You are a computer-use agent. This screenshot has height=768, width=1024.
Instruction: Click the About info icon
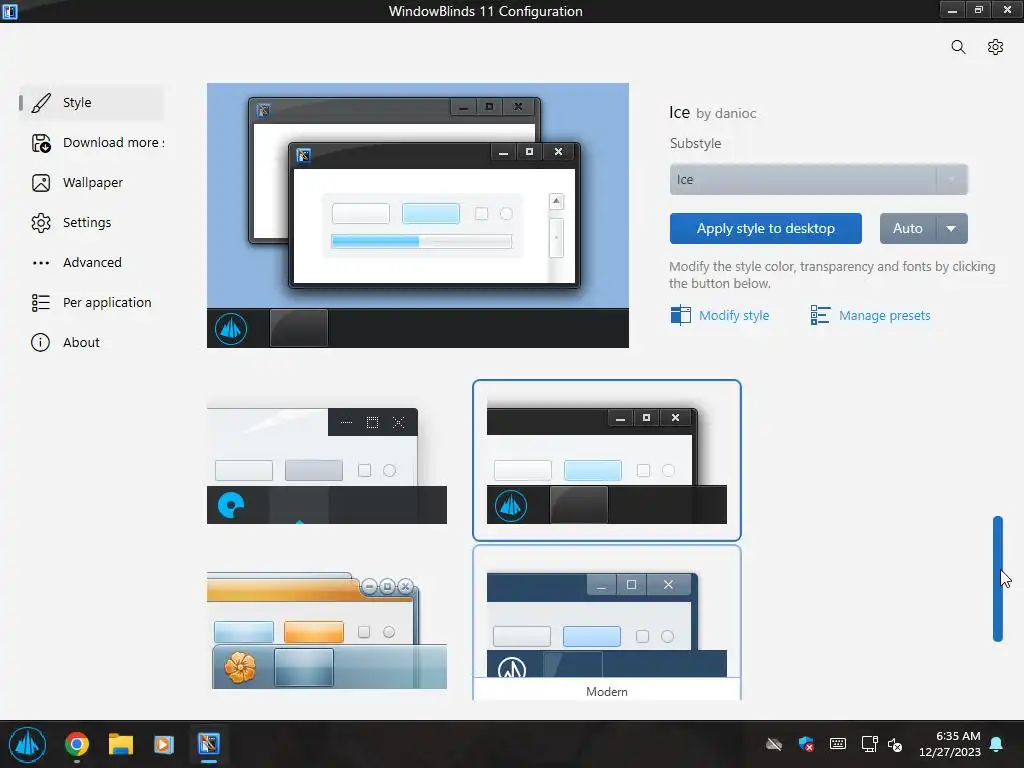coord(40,342)
